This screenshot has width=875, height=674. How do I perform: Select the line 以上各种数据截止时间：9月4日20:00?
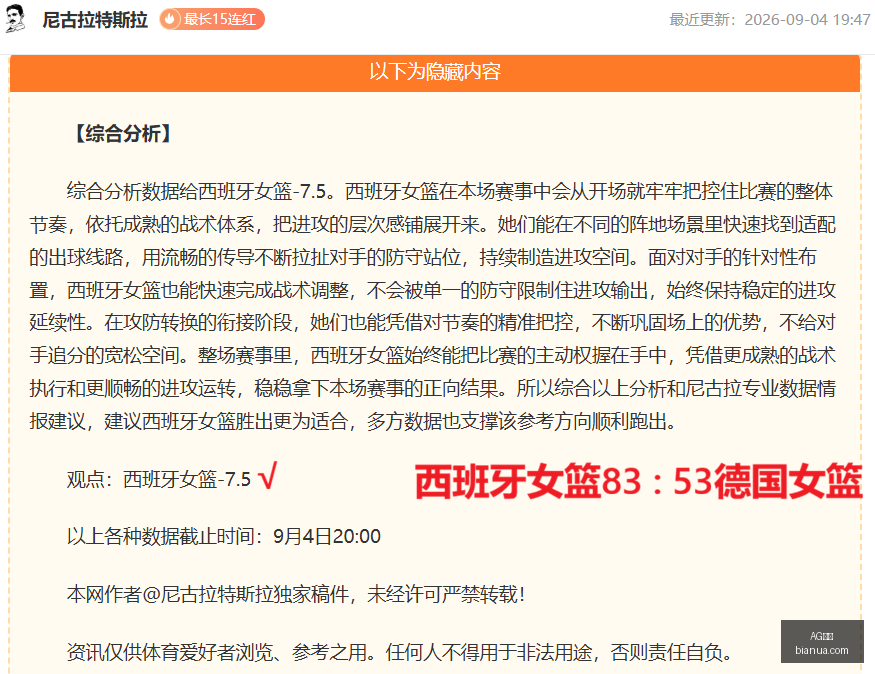click(x=224, y=537)
